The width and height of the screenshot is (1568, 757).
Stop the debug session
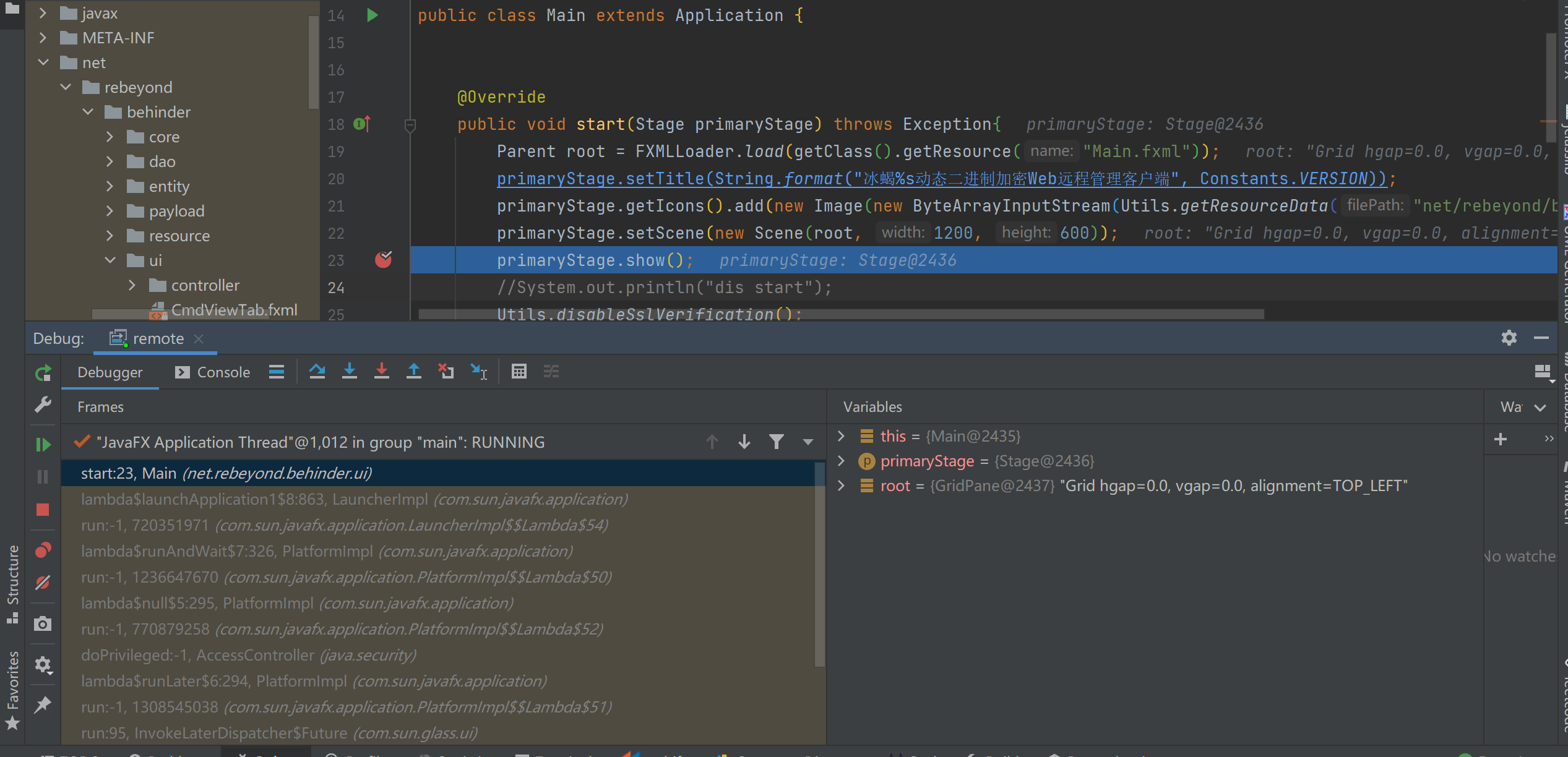click(43, 510)
